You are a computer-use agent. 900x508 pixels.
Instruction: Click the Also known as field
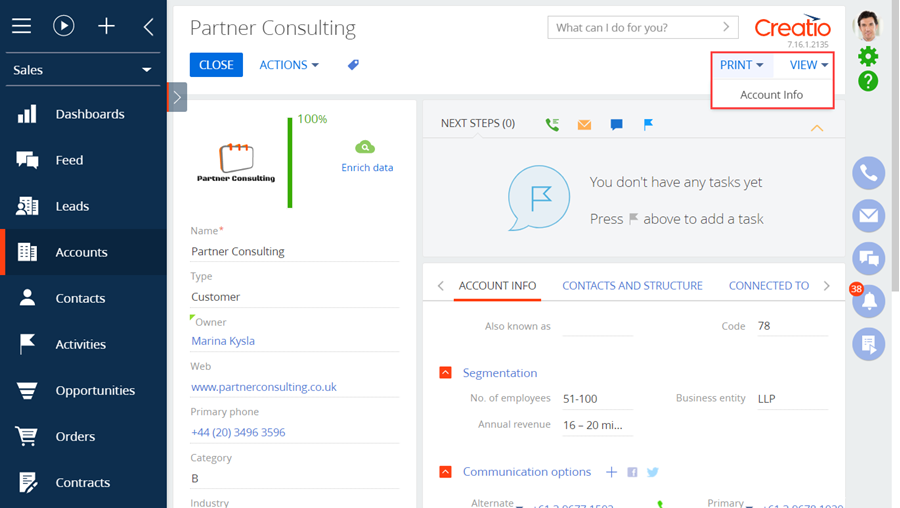(598, 326)
